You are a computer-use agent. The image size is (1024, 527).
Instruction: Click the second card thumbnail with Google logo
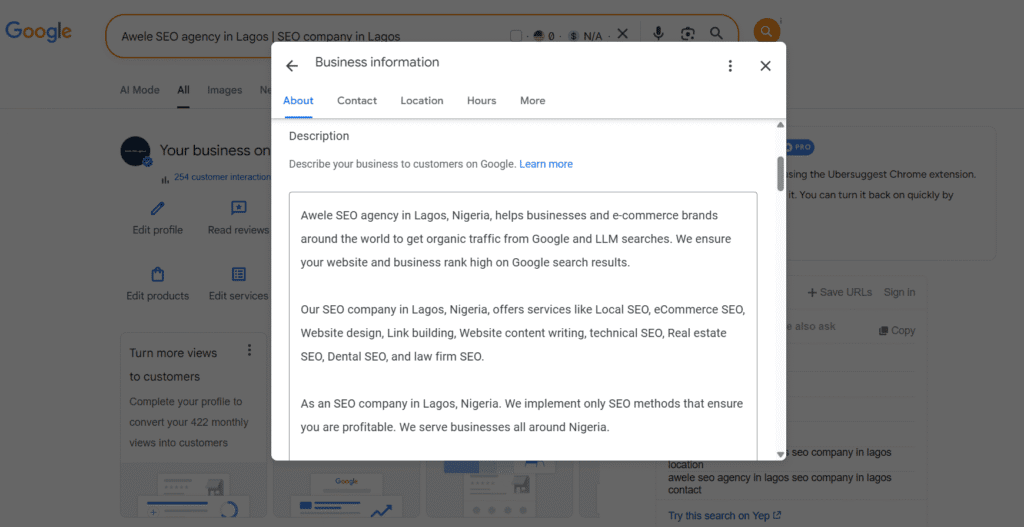click(x=346, y=490)
